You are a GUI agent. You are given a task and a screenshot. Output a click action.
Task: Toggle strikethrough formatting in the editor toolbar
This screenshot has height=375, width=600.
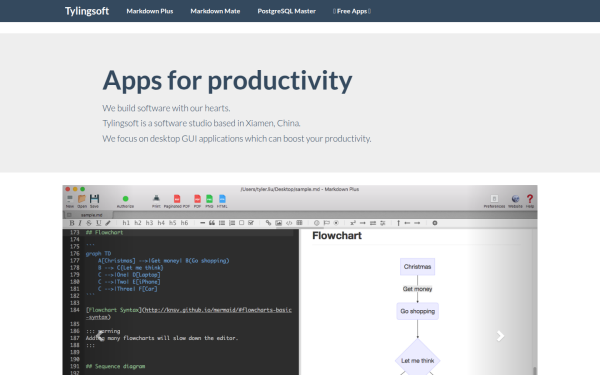click(89, 223)
